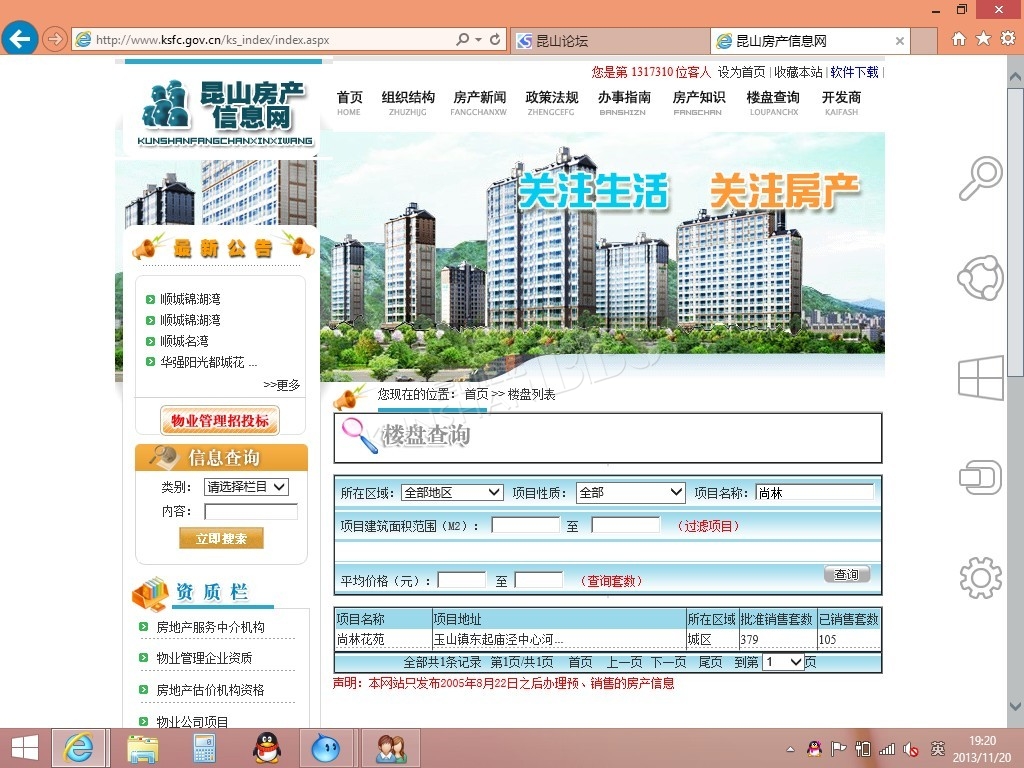Open the IE tools gear icon

coord(1008,39)
